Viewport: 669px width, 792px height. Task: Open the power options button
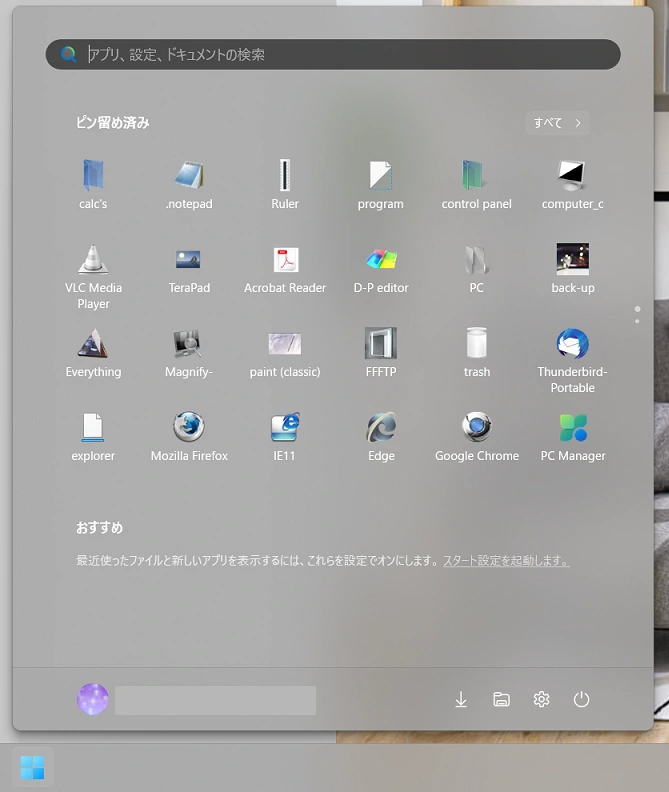(581, 700)
